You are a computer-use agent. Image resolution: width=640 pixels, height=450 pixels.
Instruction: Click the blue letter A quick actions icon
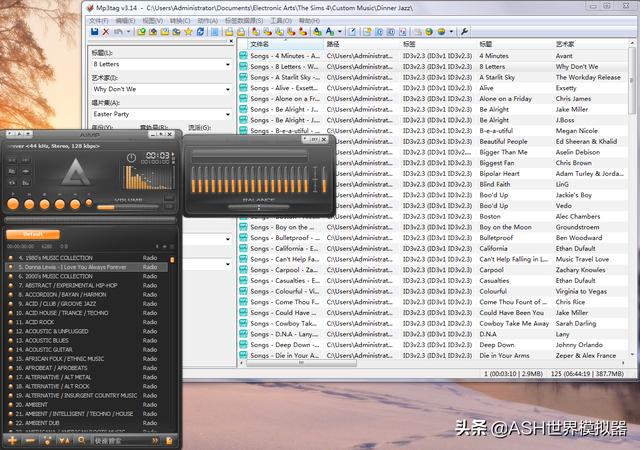click(330, 31)
